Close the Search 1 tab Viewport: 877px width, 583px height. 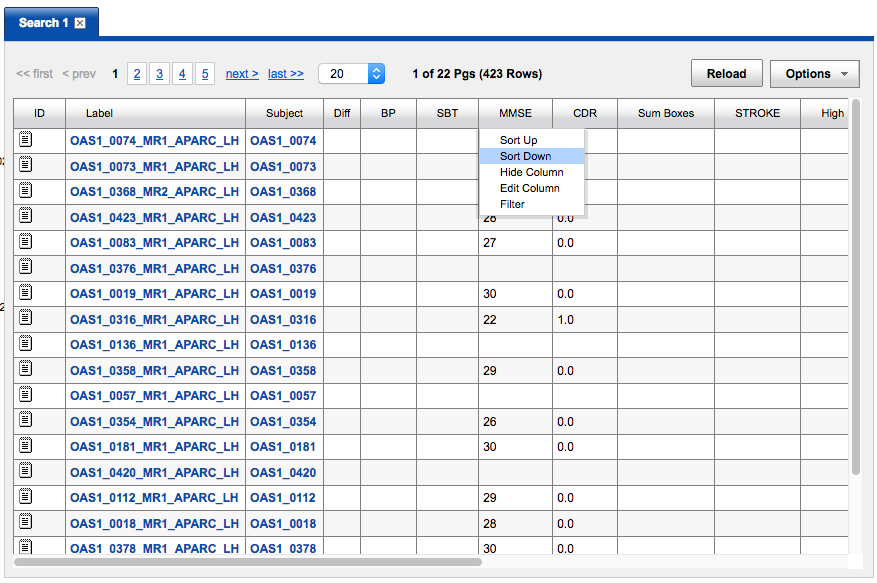coord(80,23)
